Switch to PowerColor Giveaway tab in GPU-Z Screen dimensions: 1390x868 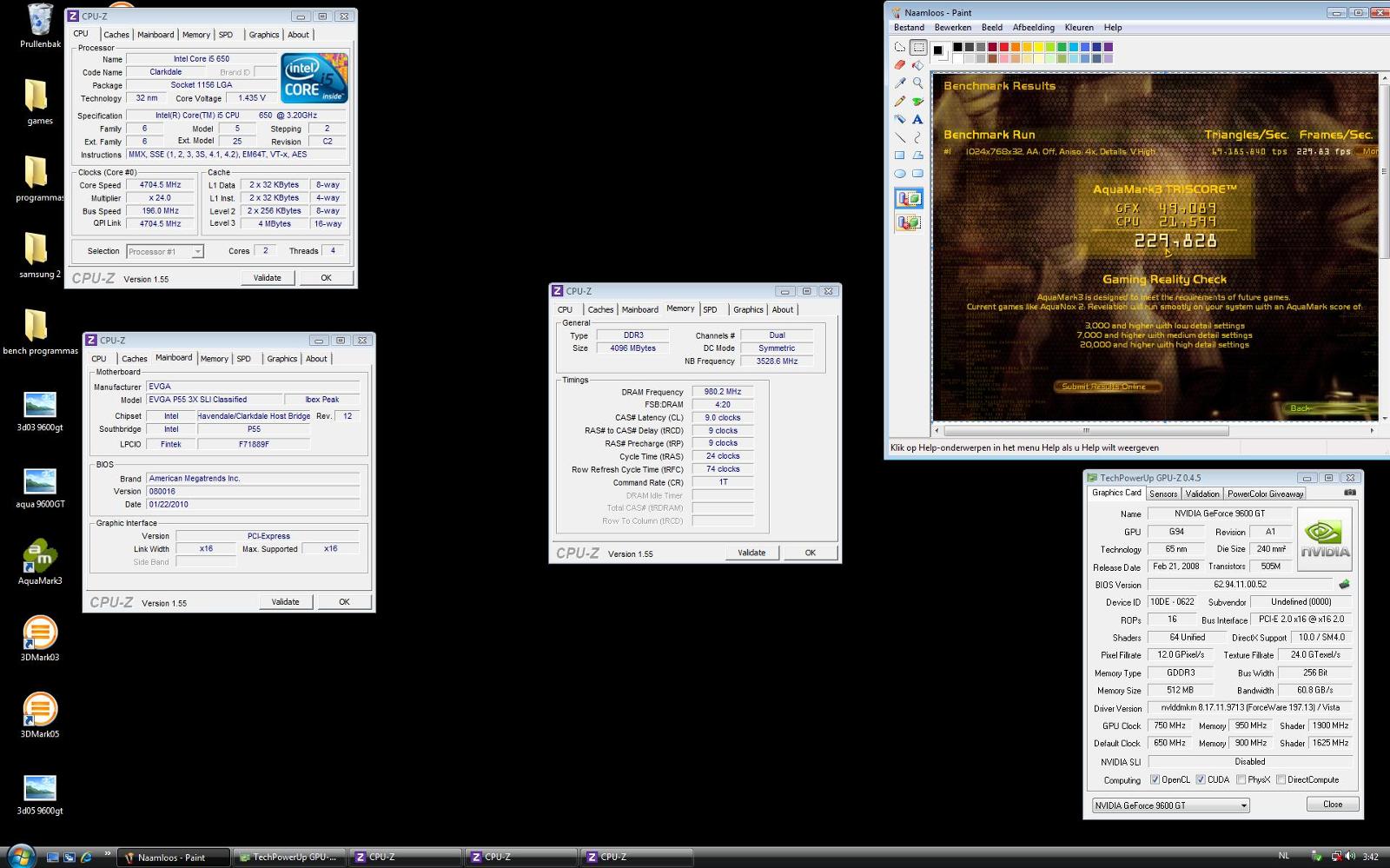[1265, 494]
